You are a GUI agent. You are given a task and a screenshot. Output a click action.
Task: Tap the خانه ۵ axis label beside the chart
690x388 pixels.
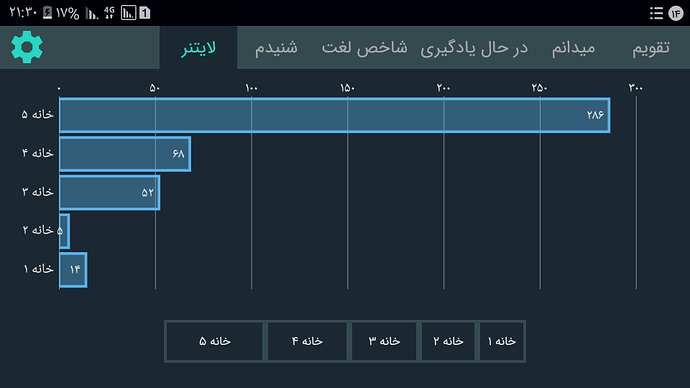(37, 114)
